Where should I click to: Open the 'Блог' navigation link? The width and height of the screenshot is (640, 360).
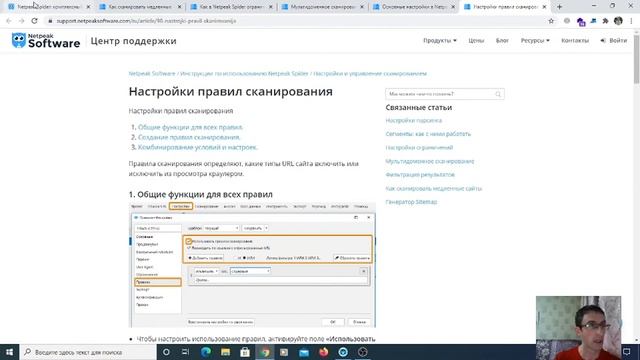[502, 40]
